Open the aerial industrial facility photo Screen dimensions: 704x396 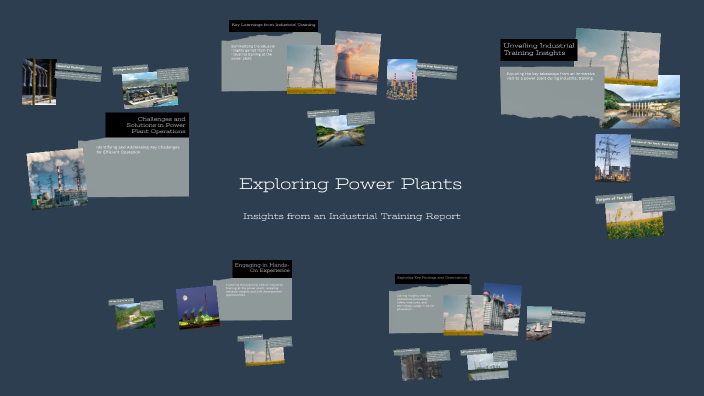pos(150,91)
